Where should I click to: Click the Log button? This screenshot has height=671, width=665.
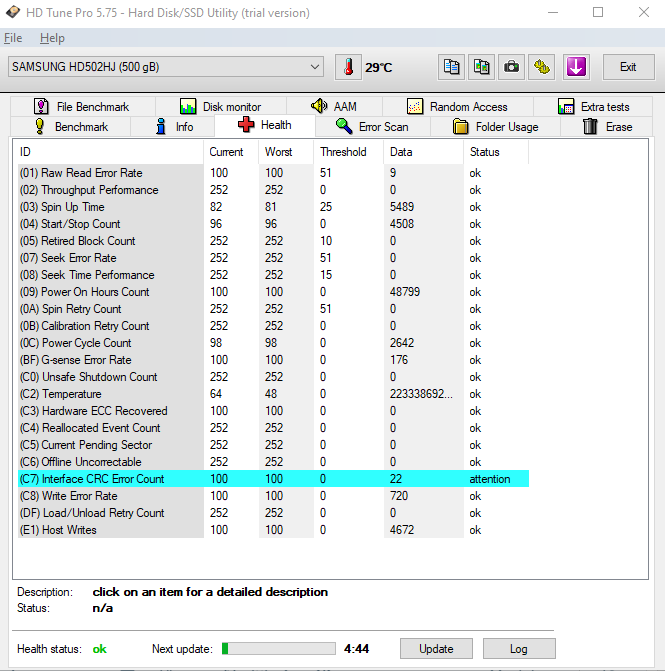click(519, 649)
